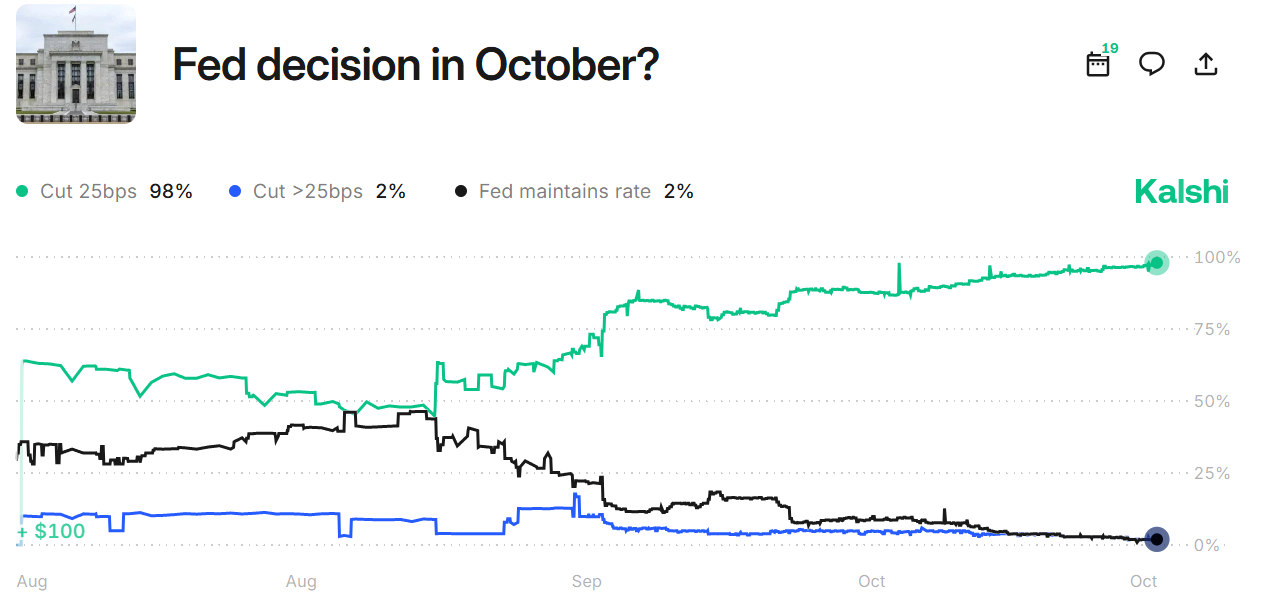The height and width of the screenshot is (609, 1264).
Task: Open the calendar icon showing 19
Action: click(1097, 62)
